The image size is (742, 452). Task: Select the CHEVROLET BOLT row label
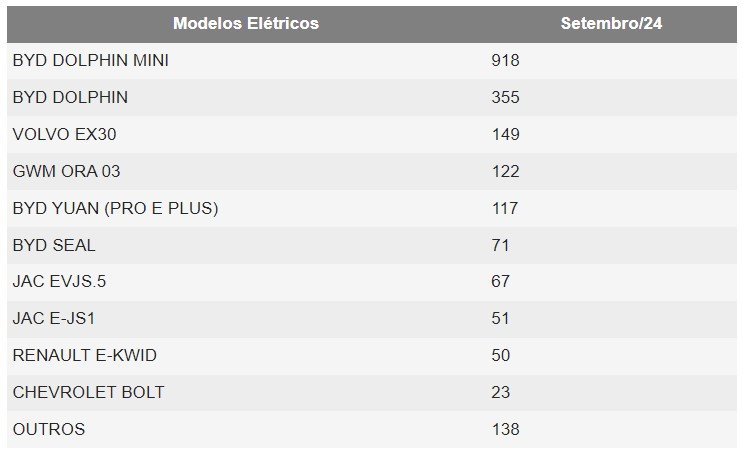[x=88, y=392]
